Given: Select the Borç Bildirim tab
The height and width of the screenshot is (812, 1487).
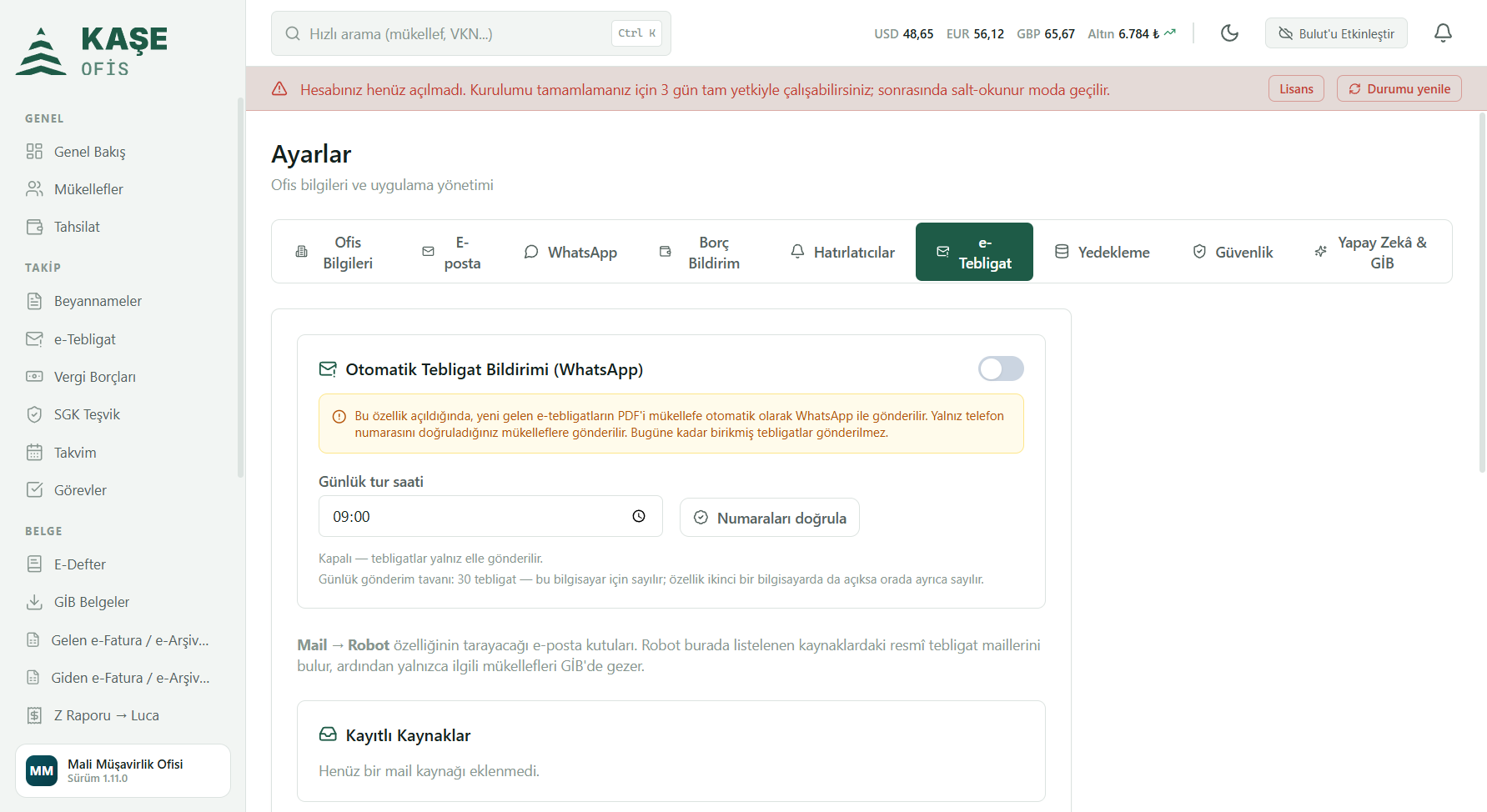Looking at the screenshot, I should click(x=699, y=253).
